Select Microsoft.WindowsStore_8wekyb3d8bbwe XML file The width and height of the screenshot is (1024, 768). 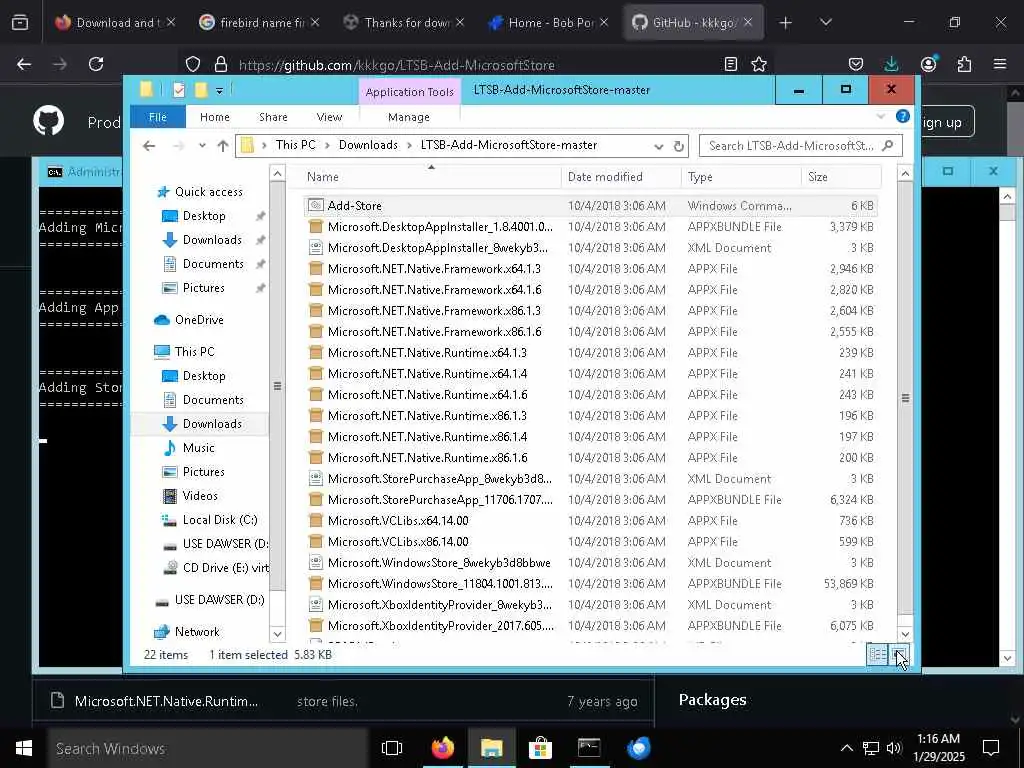coord(590,562)
